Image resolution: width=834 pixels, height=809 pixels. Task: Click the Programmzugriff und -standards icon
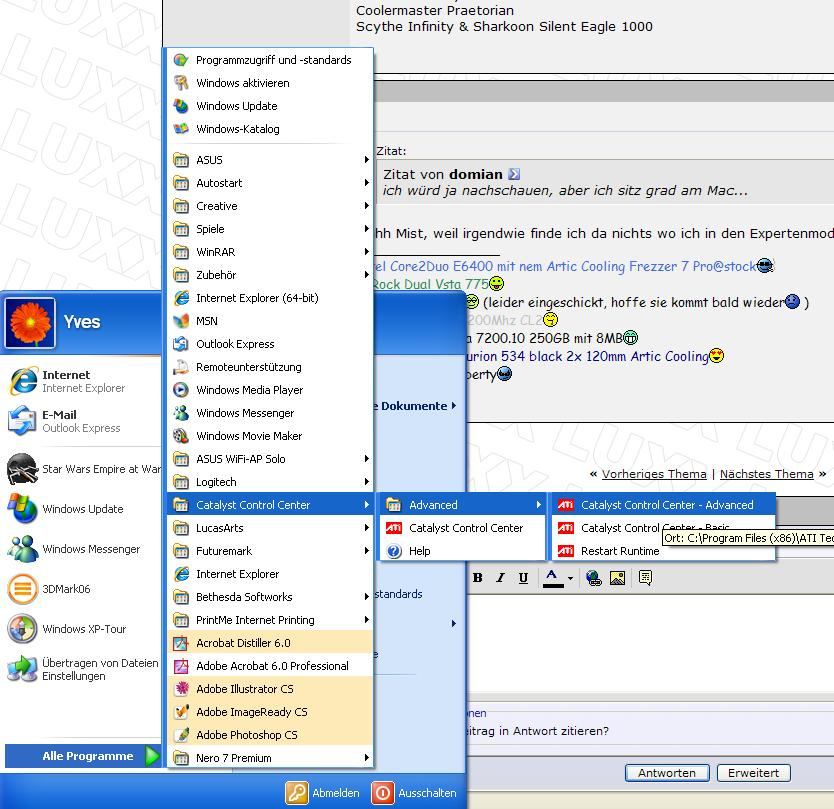(x=181, y=60)
